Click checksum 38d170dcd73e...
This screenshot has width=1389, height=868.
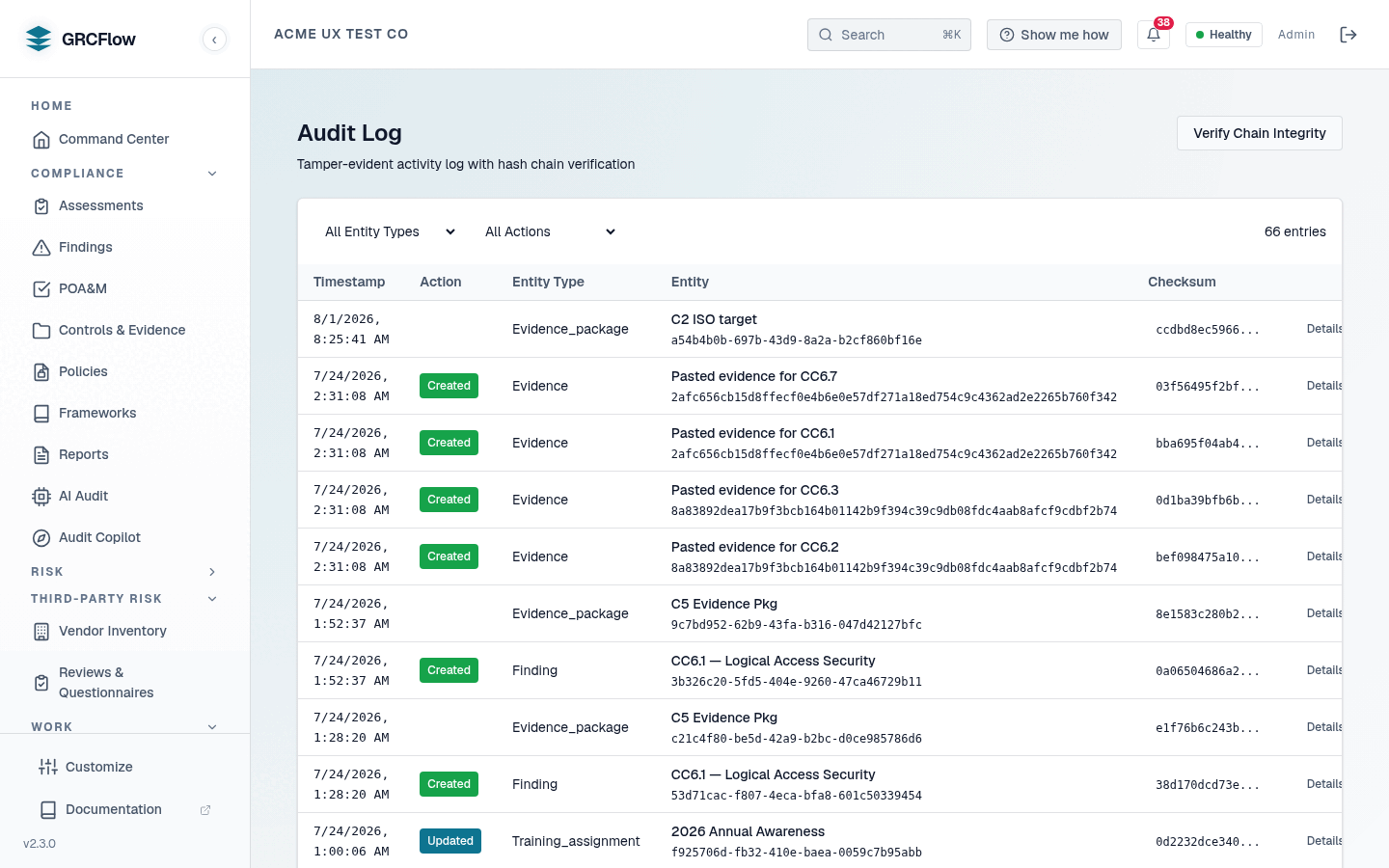(1208, 785)
